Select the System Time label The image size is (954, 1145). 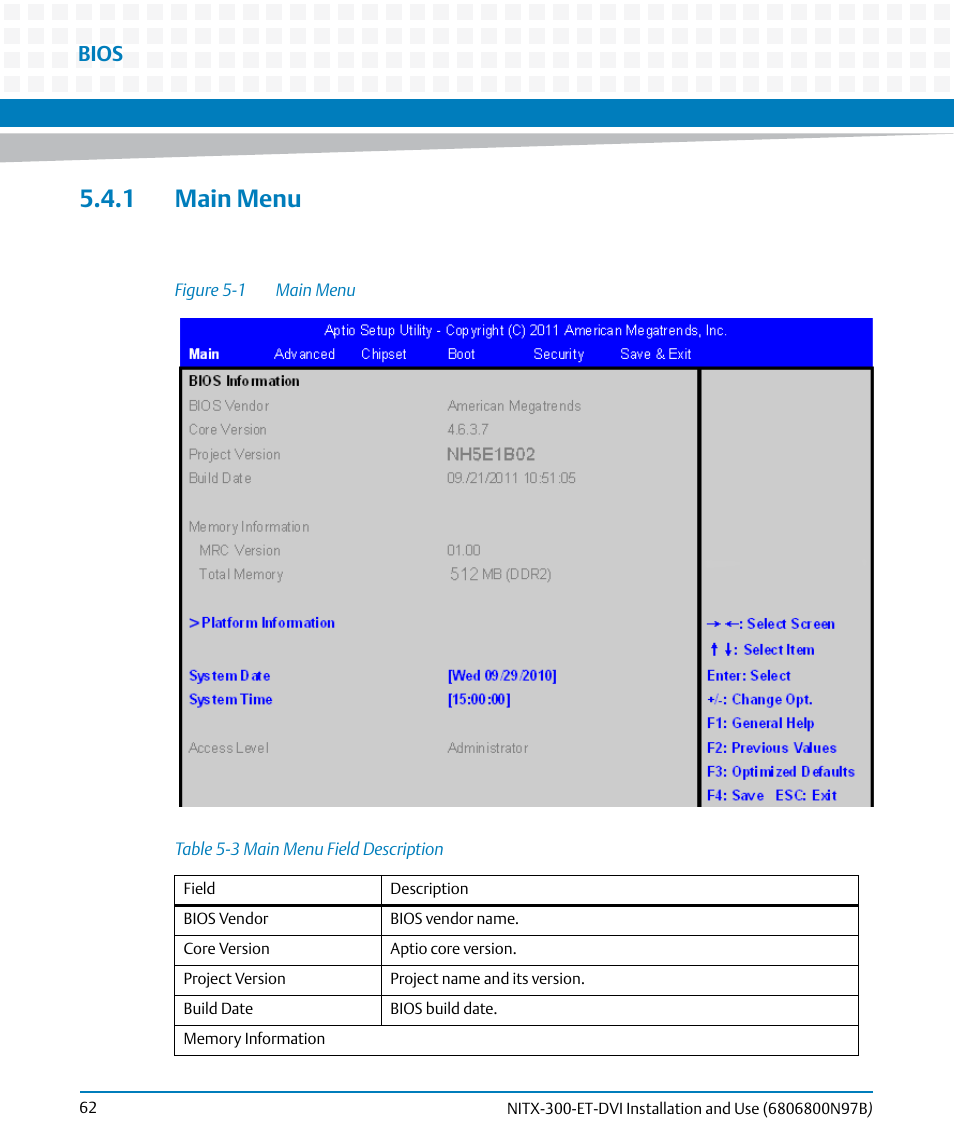pos(231,700)
